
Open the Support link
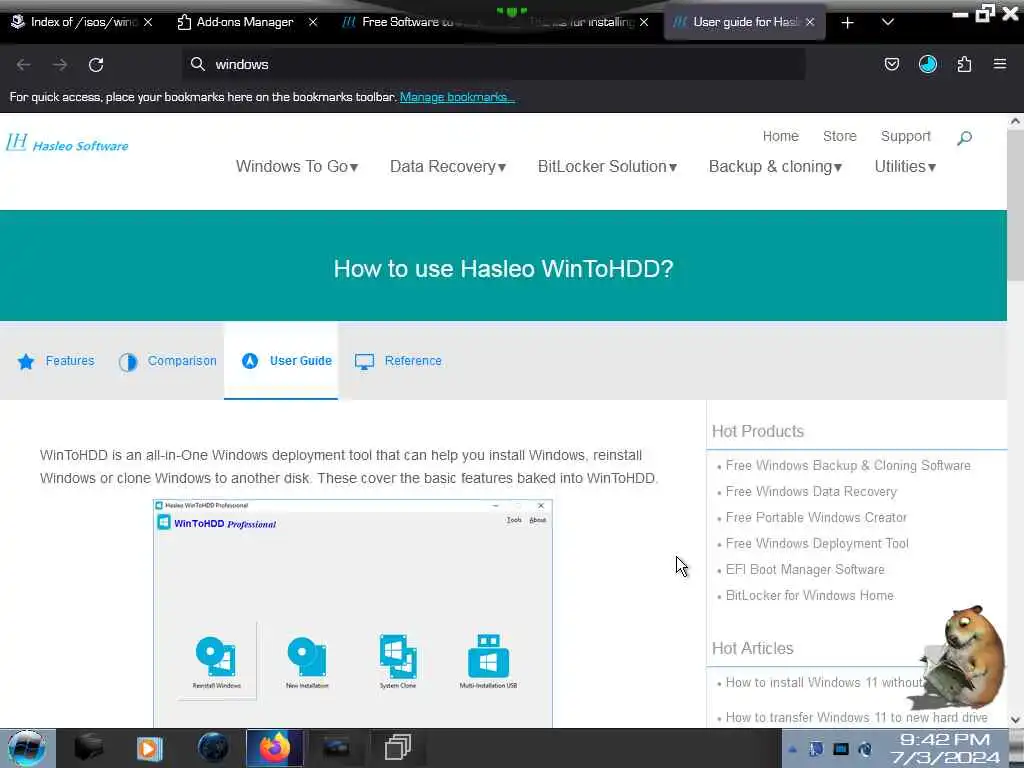pos(905,136)
